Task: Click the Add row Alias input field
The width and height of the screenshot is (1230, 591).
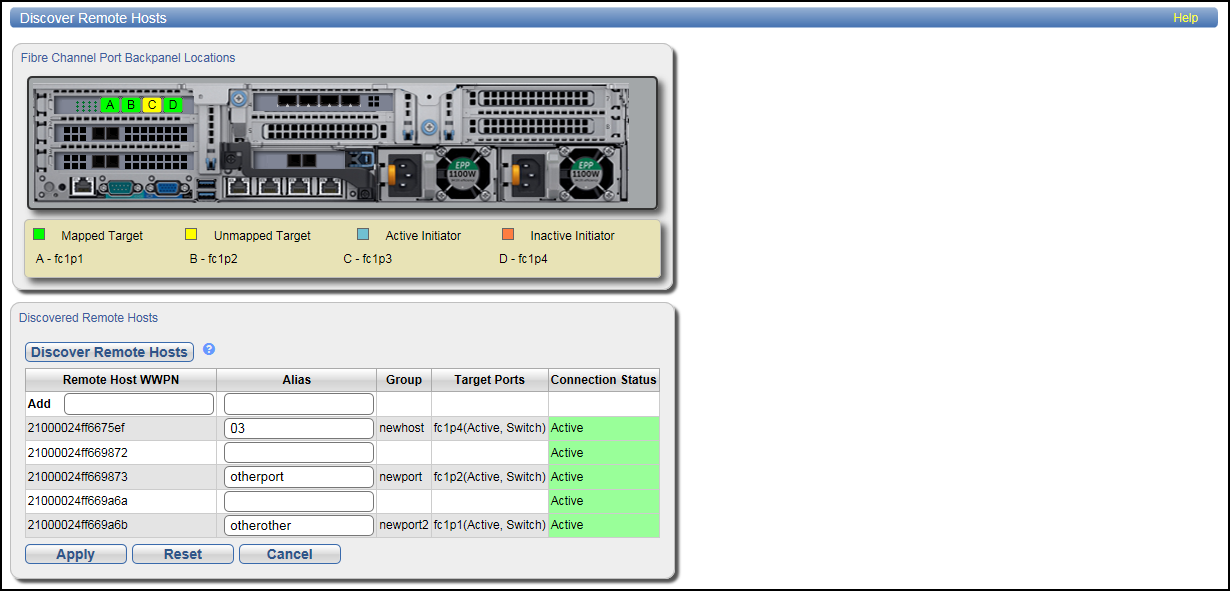Action: tap(299, 404)
